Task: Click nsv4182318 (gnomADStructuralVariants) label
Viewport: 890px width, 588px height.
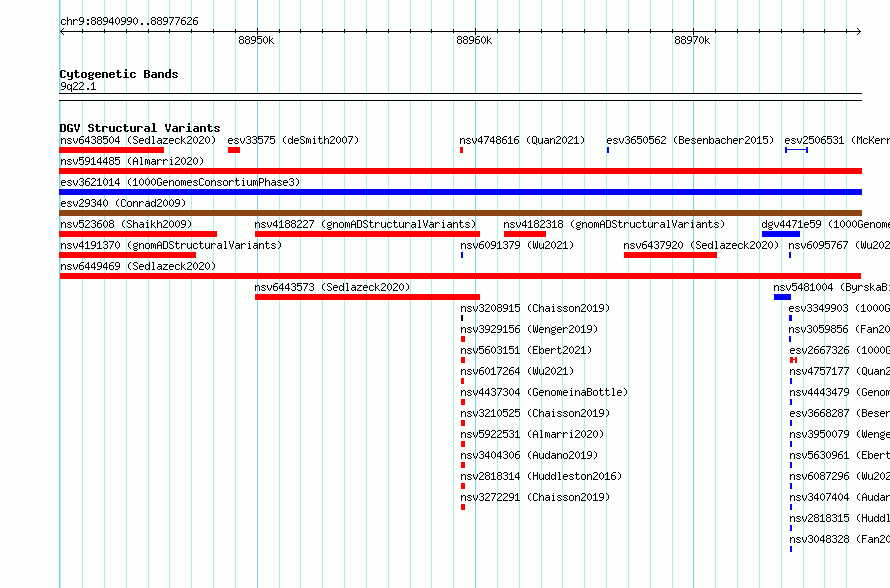Action: click(x=614, y=224)
